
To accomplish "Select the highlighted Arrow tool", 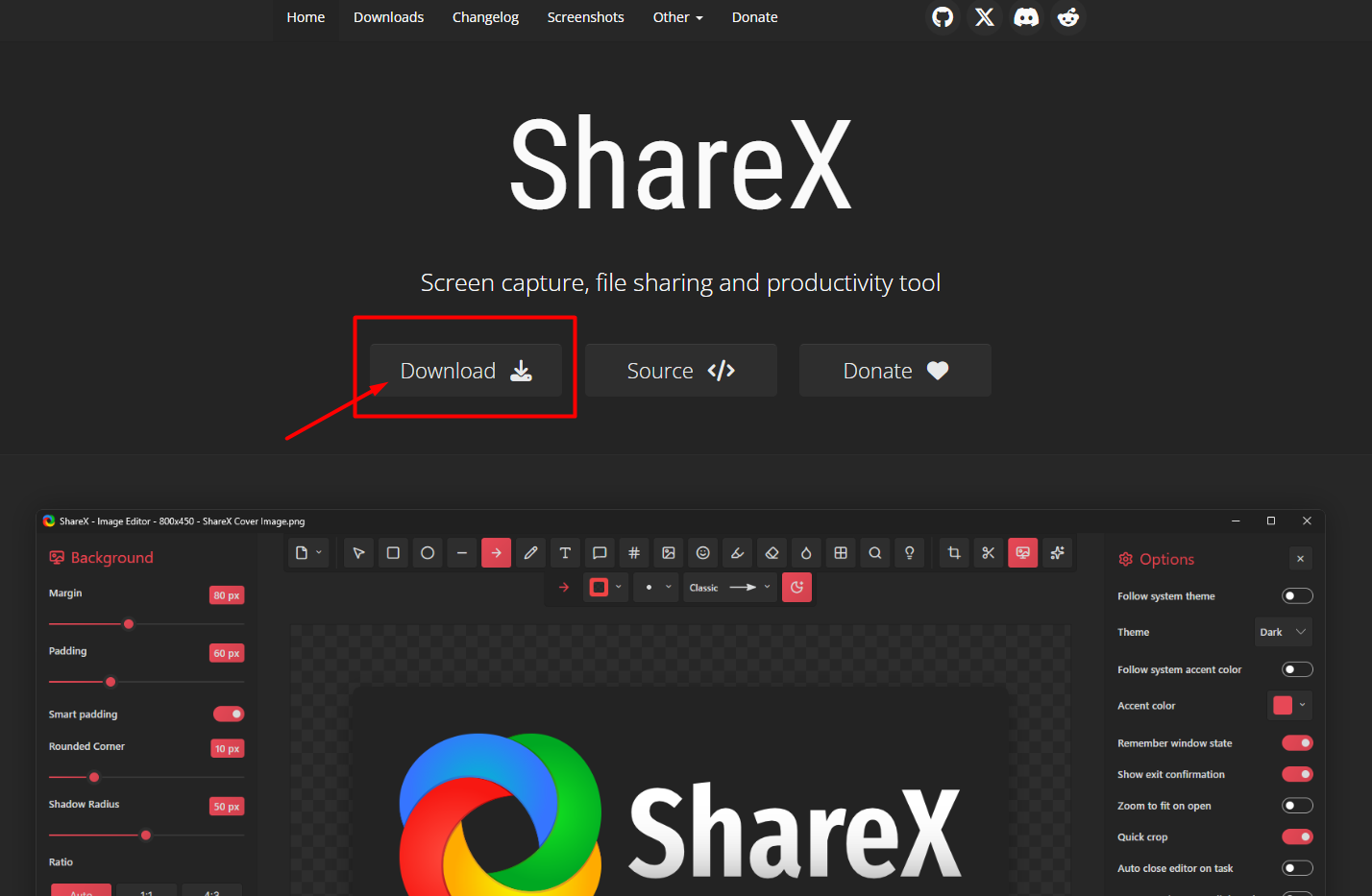I will click(x=496, y=553).
